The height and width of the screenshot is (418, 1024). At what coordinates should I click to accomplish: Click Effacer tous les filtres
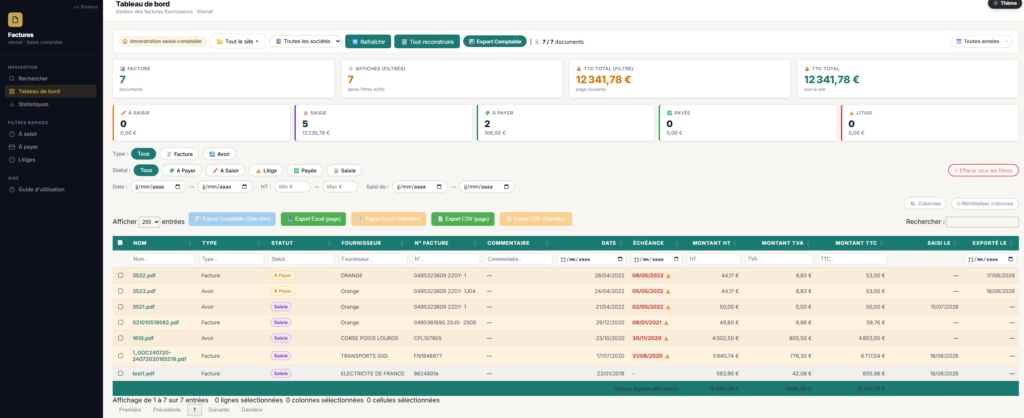983,170
